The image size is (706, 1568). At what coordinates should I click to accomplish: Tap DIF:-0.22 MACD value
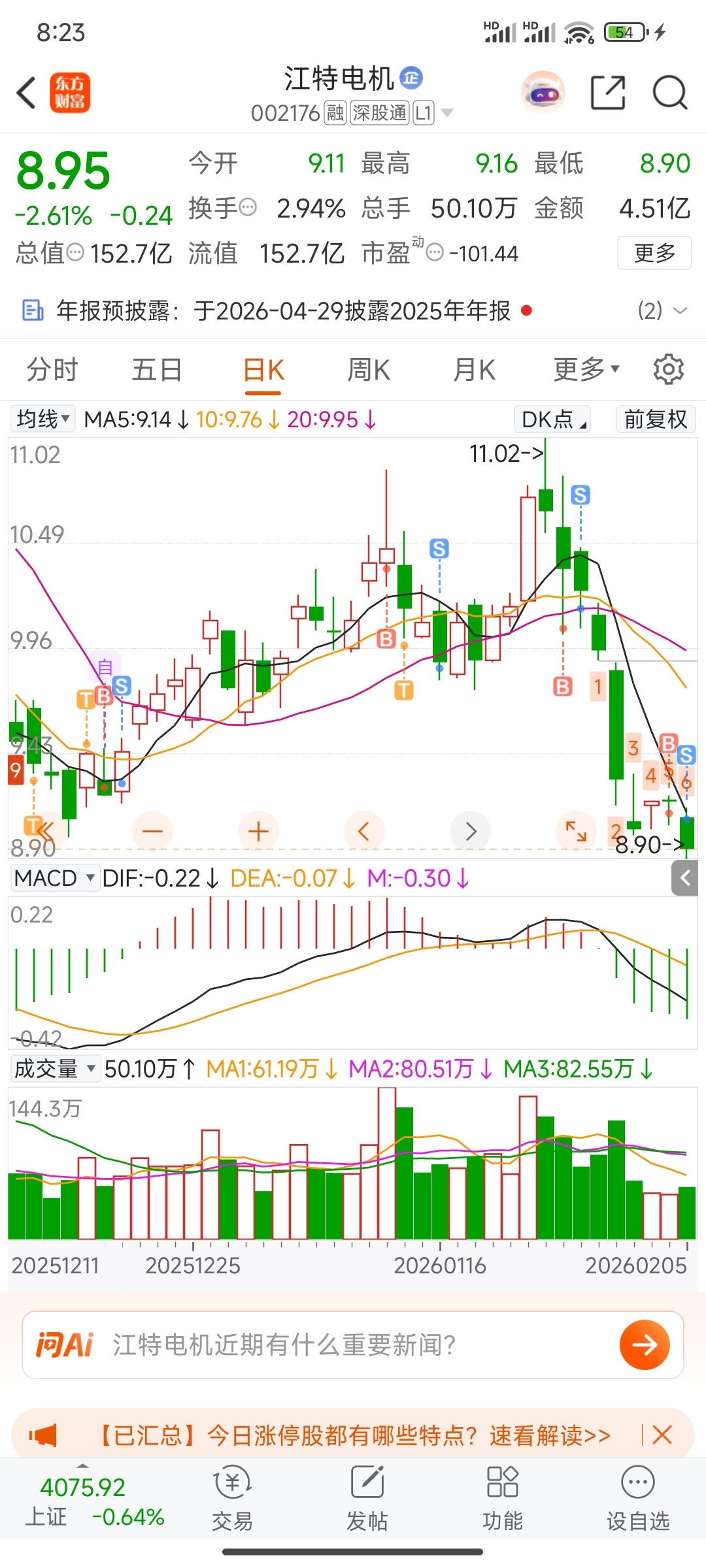point(160,878)
